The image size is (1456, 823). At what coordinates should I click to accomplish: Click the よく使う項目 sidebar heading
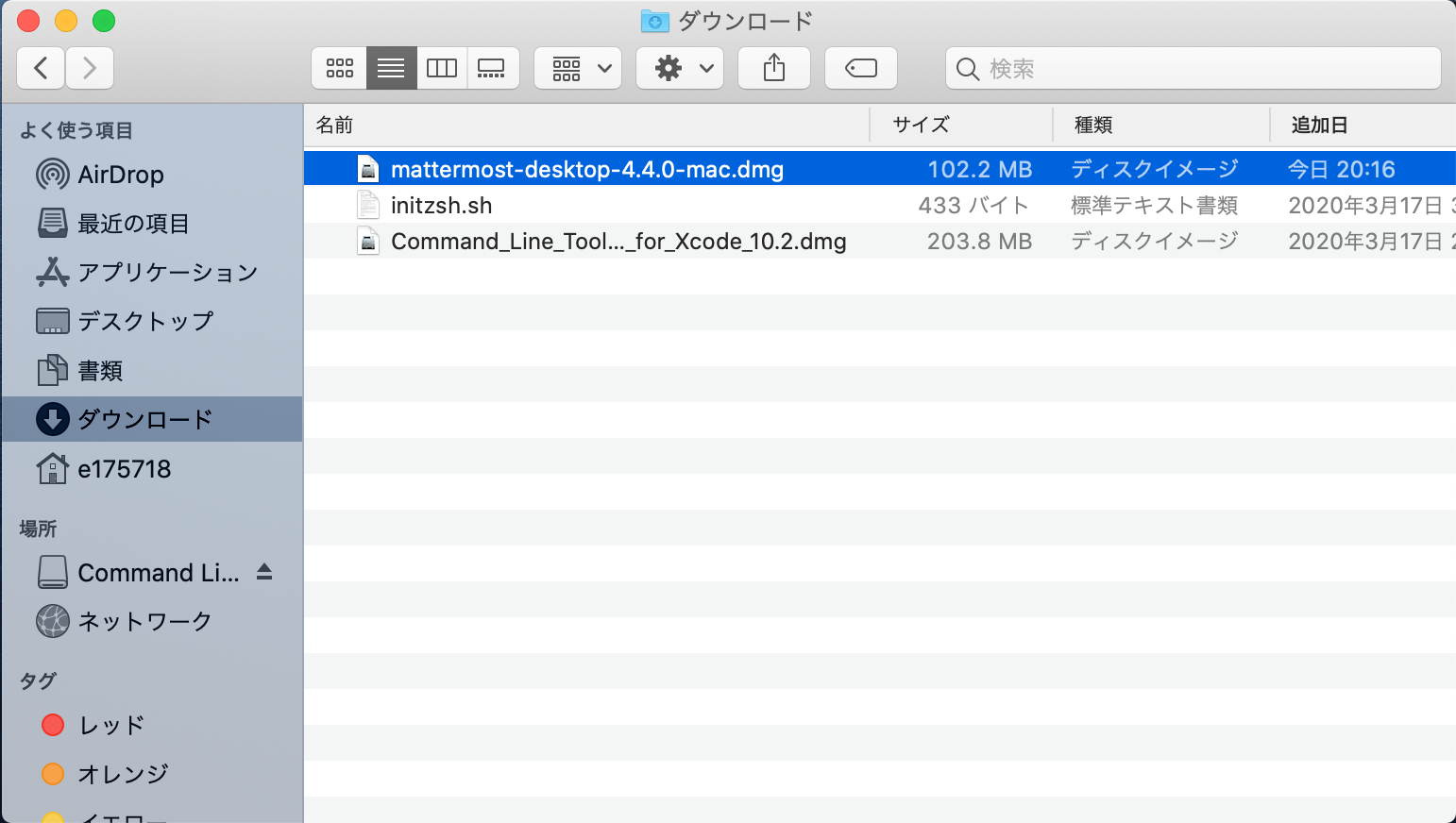pos(76,130)
